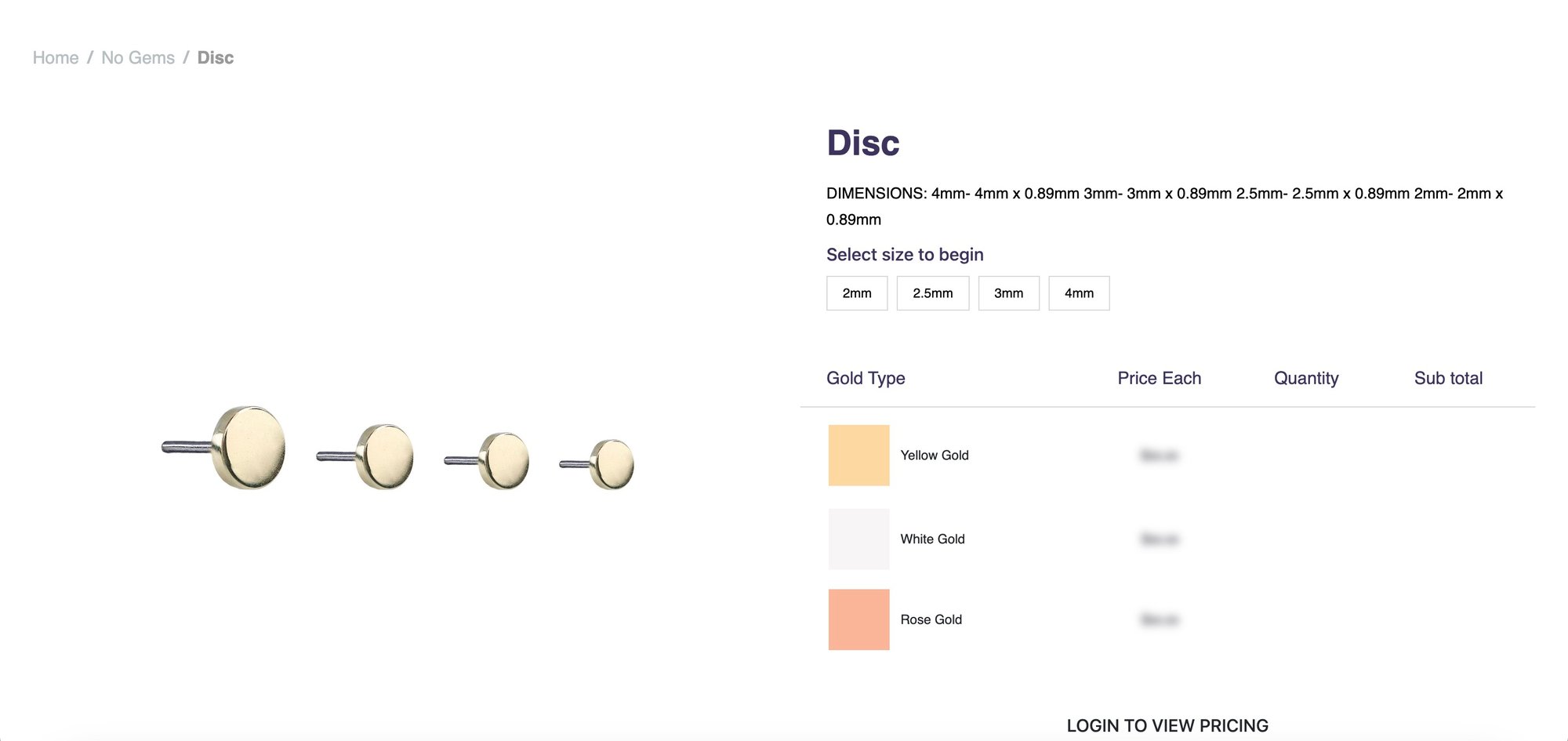Open the No Gems breadcrumb category
This screenshot has height=741, width=1568.
[x=138, y=58]
